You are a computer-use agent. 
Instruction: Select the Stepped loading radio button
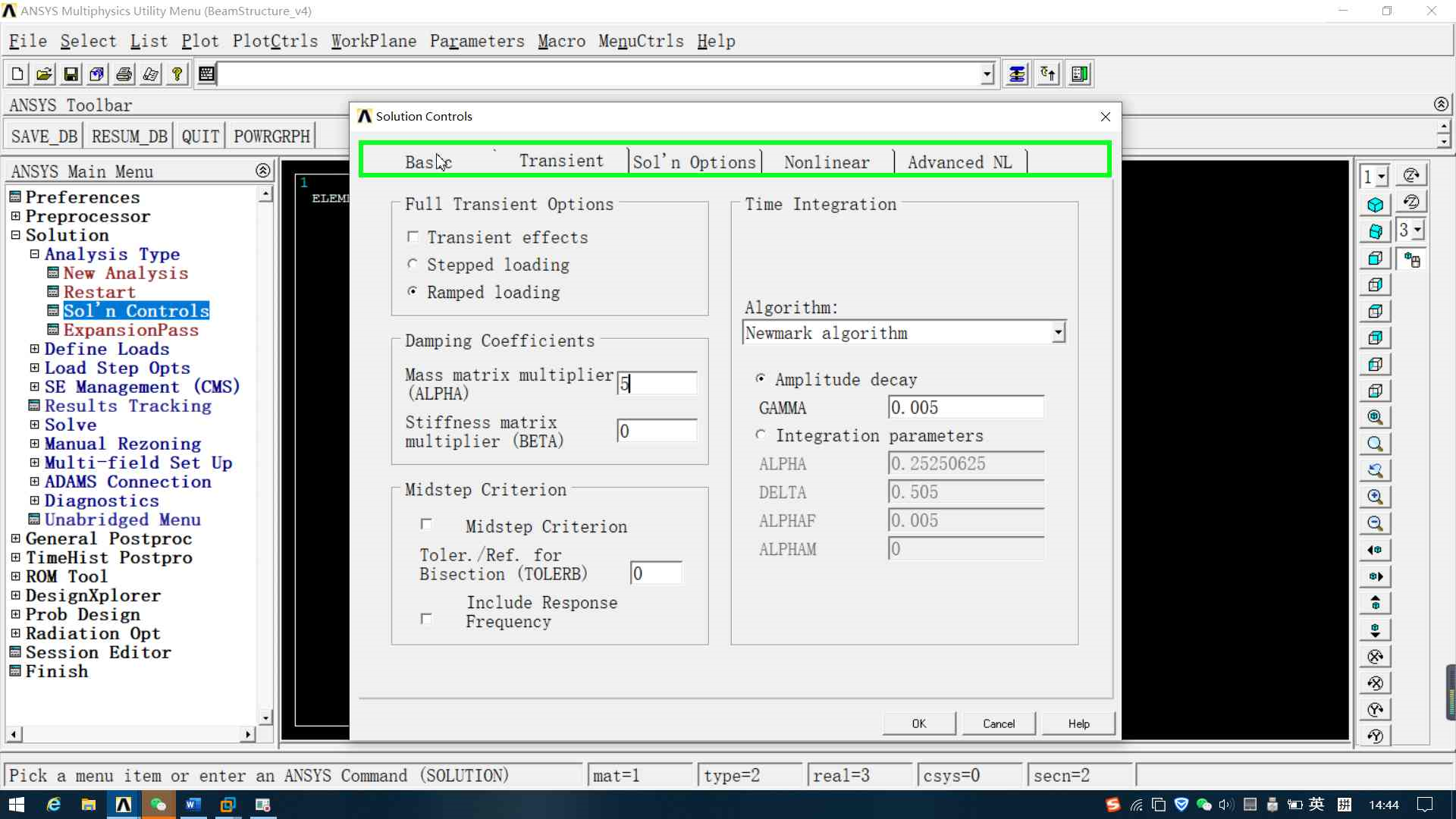(x=413, y=265)
